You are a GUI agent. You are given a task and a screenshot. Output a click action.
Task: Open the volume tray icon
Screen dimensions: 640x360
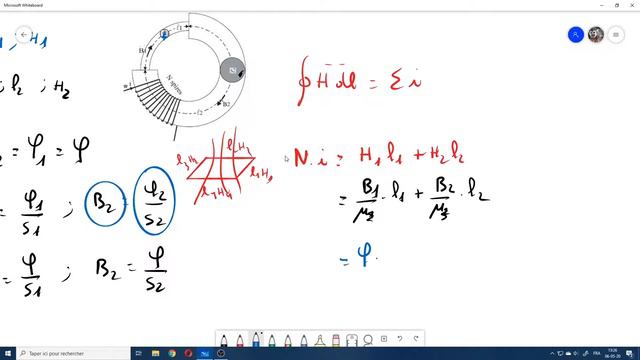(576, 353)
